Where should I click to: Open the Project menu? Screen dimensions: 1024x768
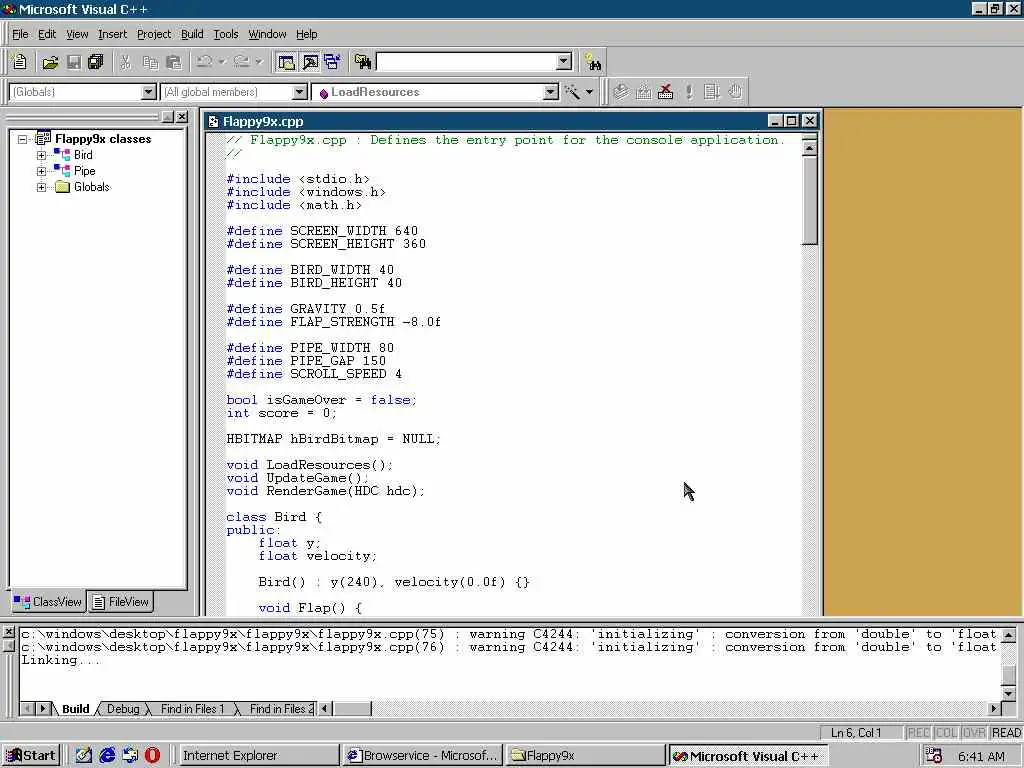tap(153, 34)
